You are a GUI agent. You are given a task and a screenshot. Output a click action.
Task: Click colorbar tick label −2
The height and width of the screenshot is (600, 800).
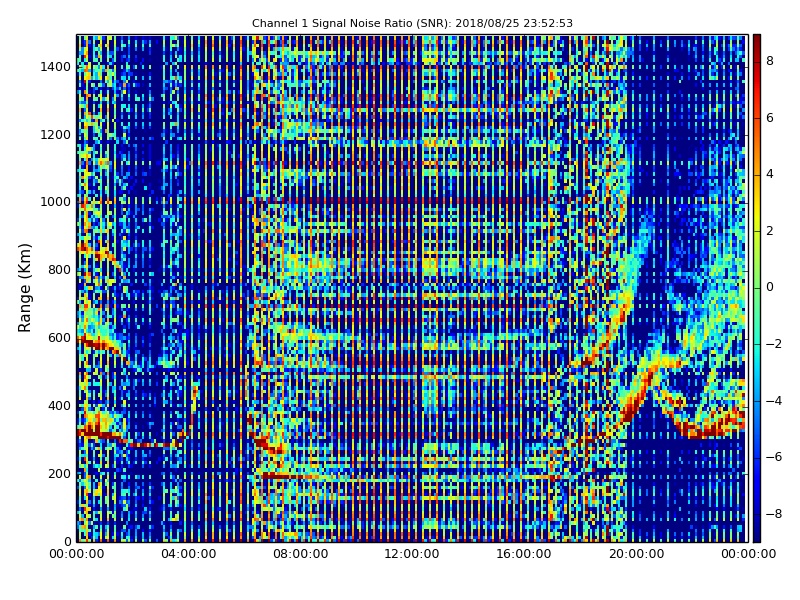point(774,344)
